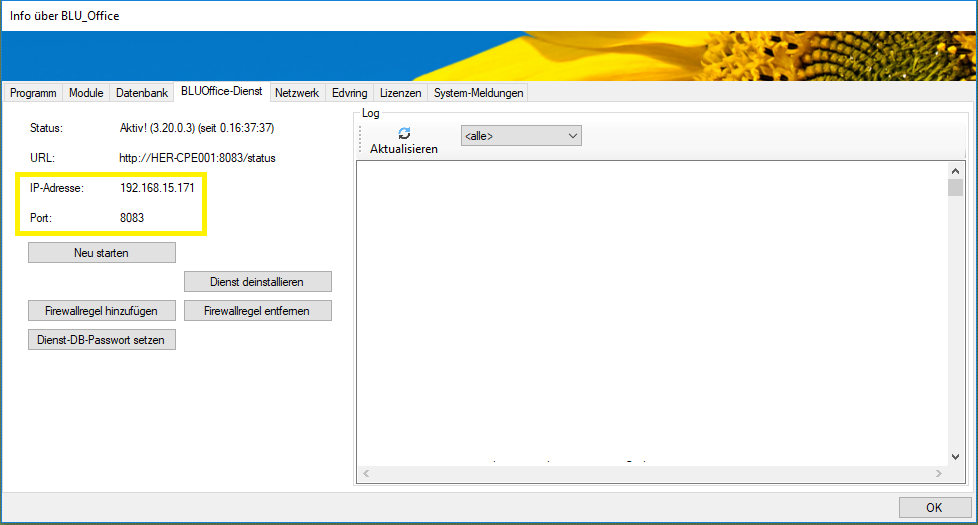Click Firewallregel entfernen button
978x525 pixels.
[257, 311]
